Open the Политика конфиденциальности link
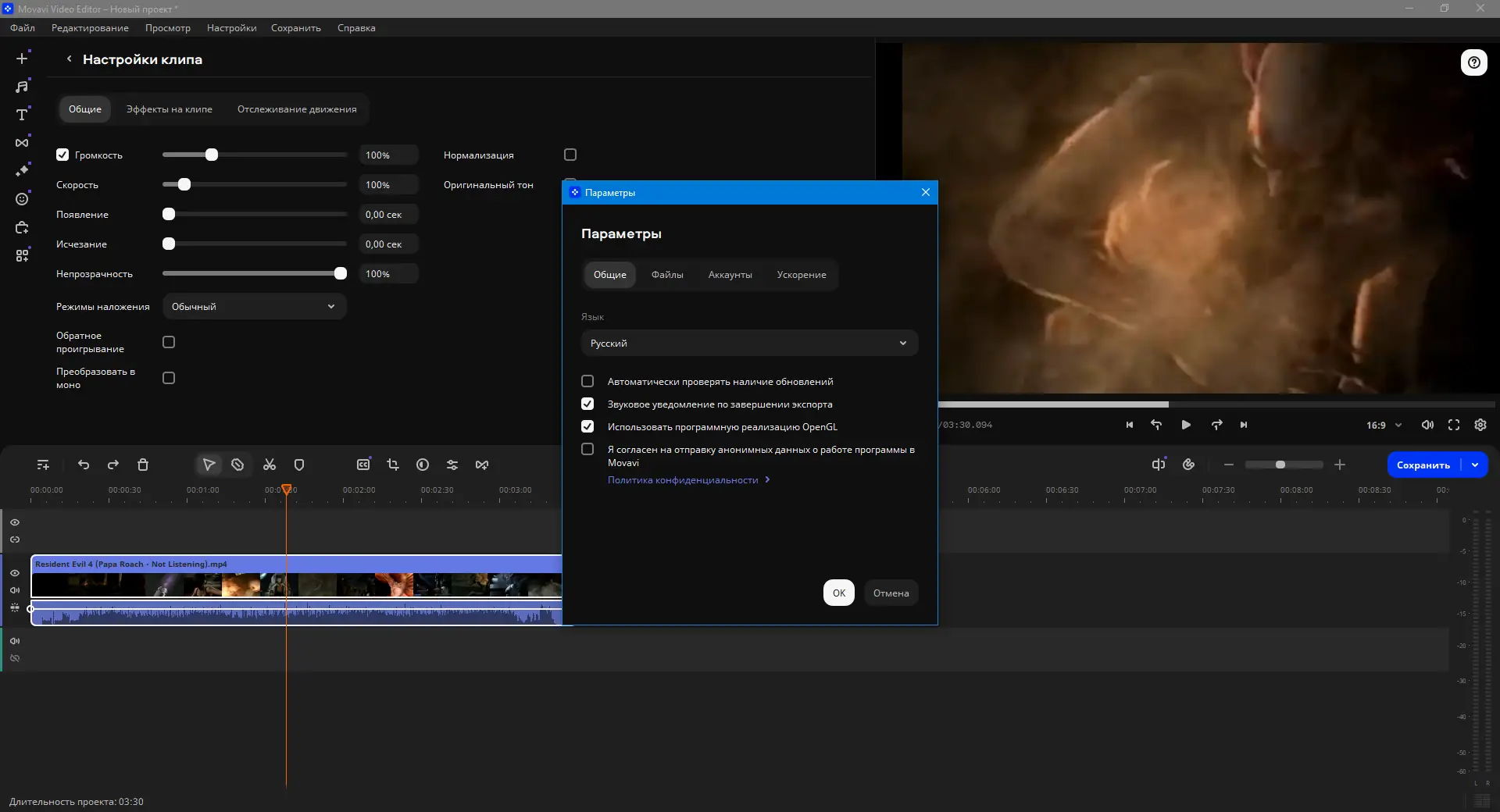This screenshot has width=1500, height=812. click(x=683, y=480)
